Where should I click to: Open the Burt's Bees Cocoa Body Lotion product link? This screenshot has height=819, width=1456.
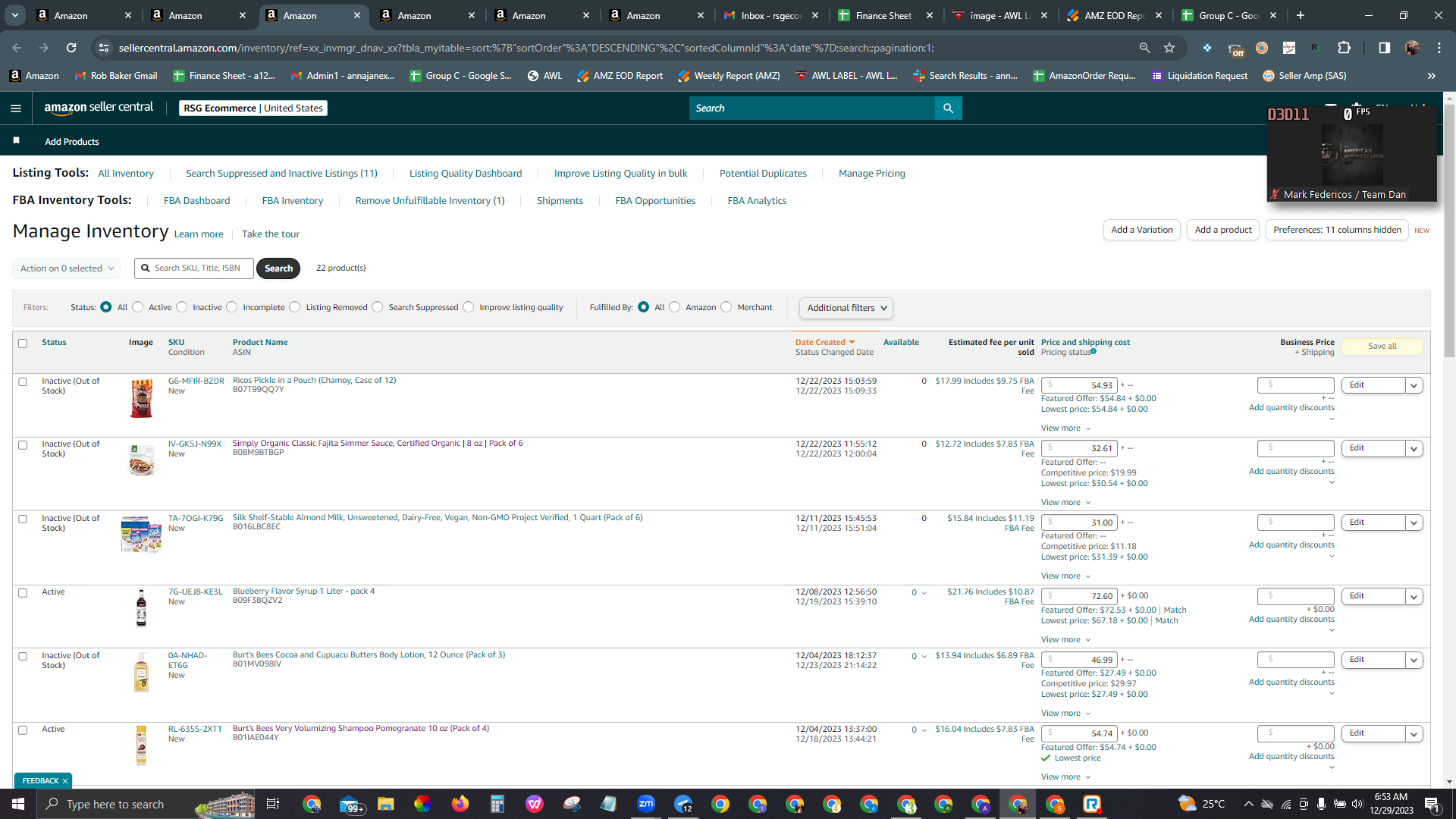click(x=369, y=654)
